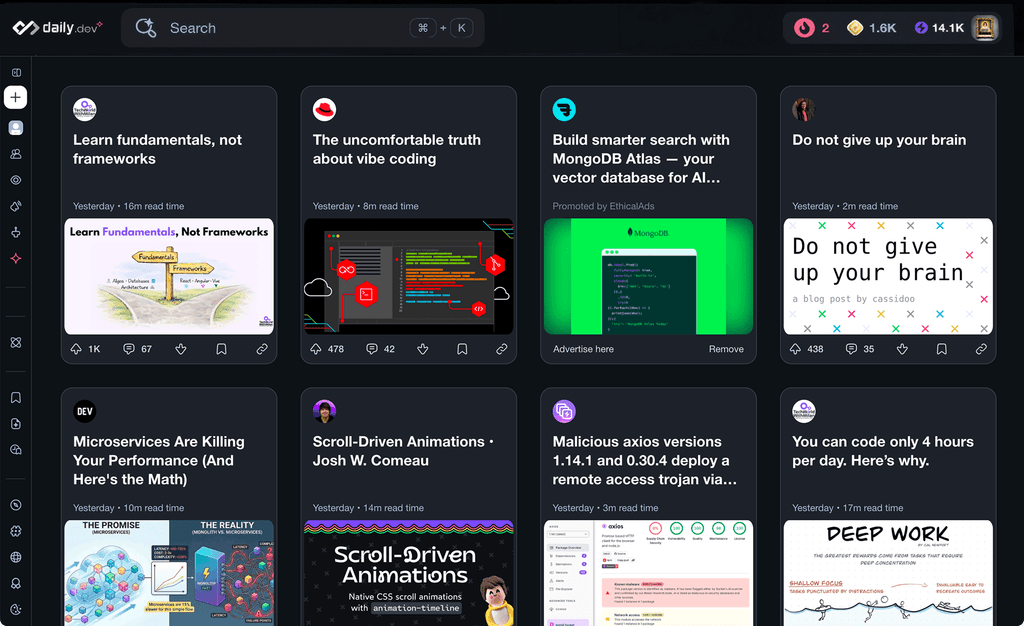Click the vibe coding editor thumbnail

[x=409, y=276]
